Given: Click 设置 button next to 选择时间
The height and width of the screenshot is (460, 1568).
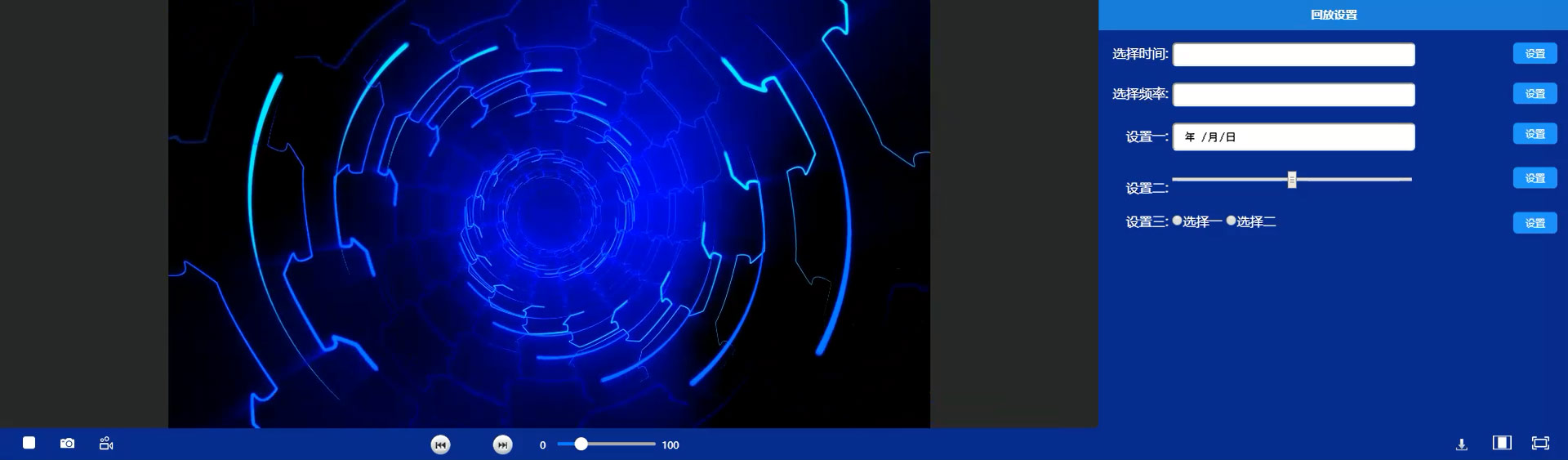Looking at the screenshot, I should click(1535, 54).
